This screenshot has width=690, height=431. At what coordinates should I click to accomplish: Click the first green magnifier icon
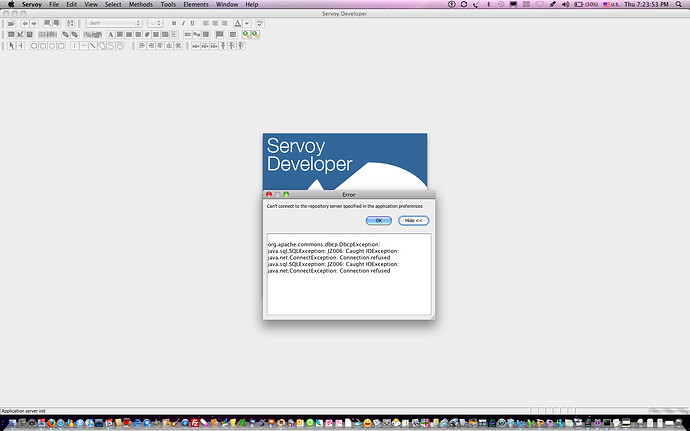246,34
